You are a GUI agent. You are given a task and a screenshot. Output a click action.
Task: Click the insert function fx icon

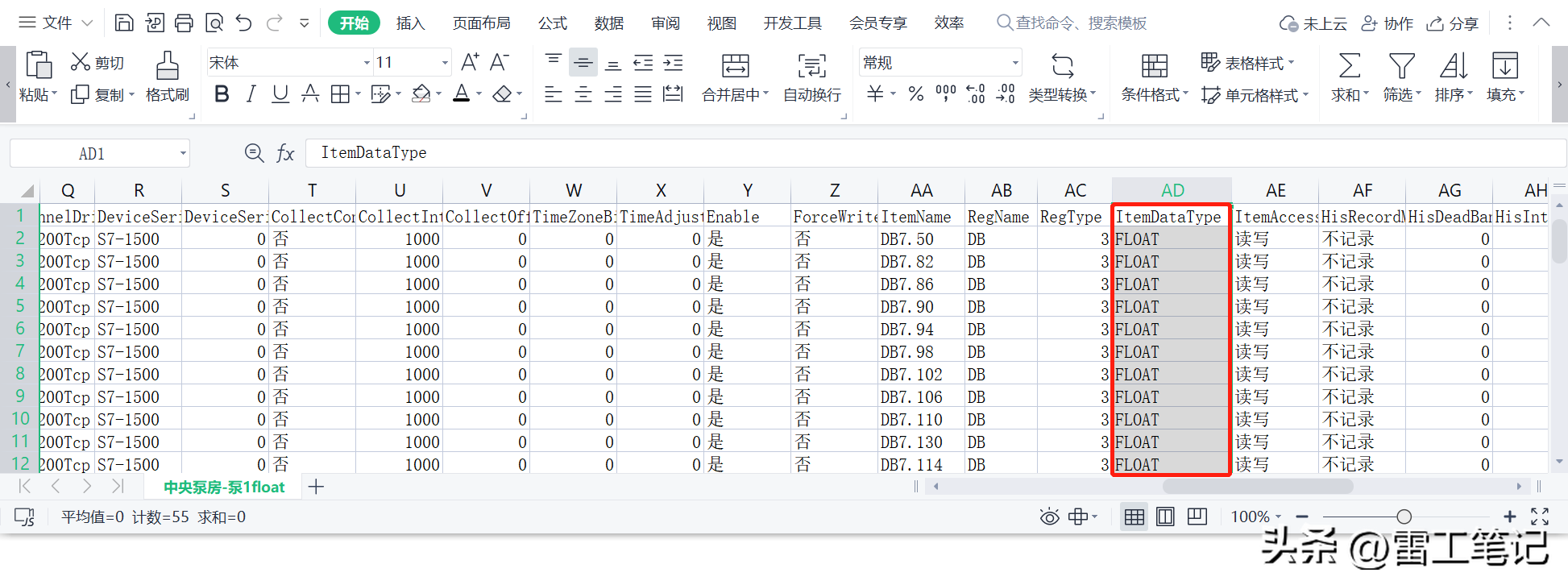click(285, 153)
